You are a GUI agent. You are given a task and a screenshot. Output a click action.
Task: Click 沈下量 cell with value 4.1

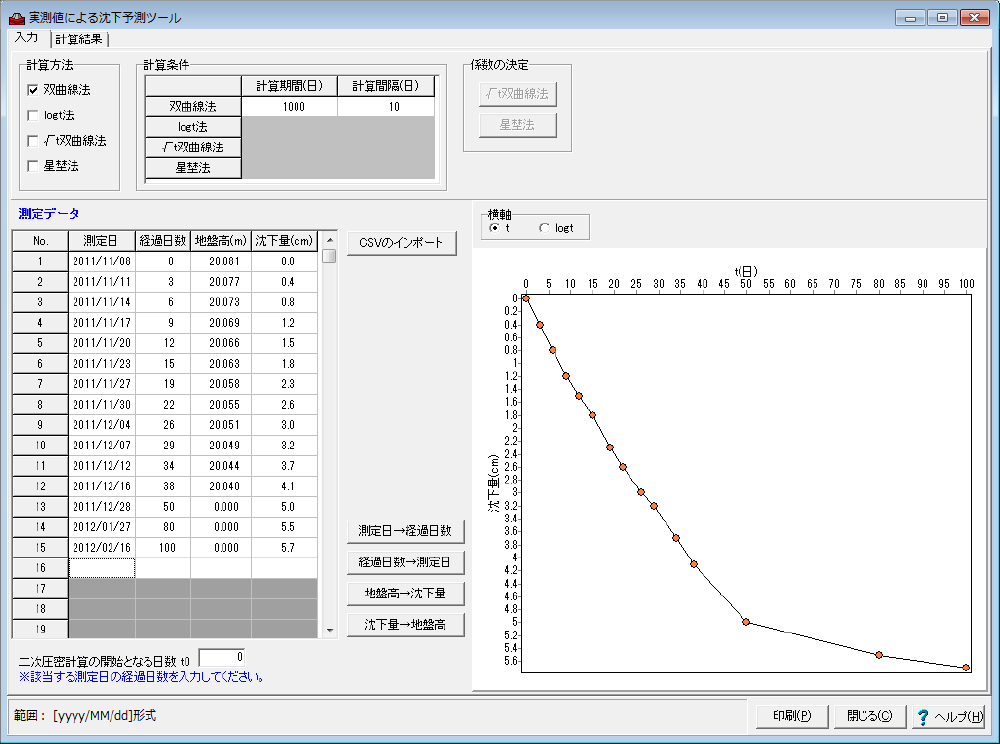point(284,486)
